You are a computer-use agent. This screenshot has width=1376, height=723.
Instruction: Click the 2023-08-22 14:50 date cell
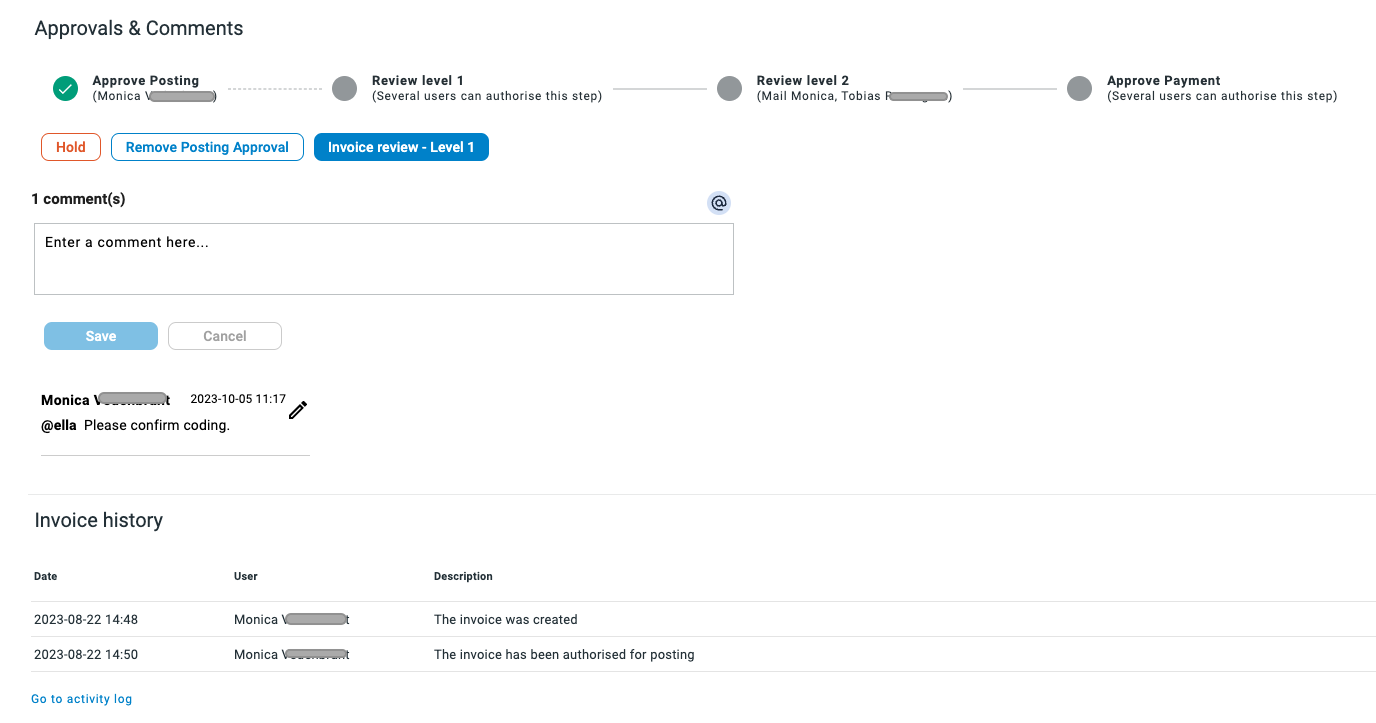tap(86, 655)
